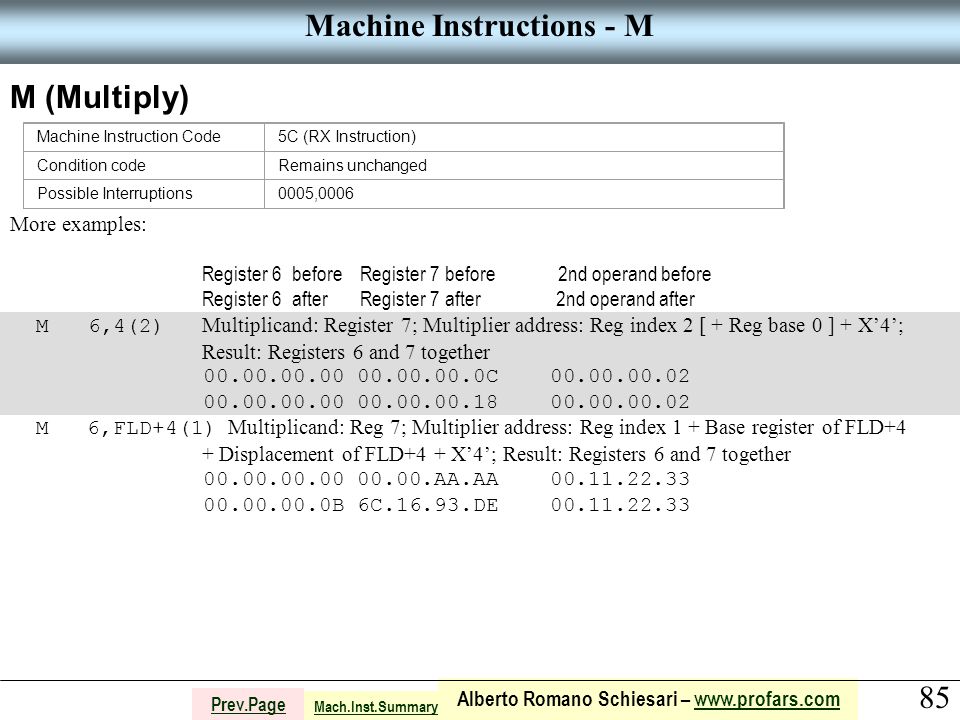The image size is (960, 720).
Task: Click the slide title 'Machine Instructions - M'
Action: coord(479,26)
